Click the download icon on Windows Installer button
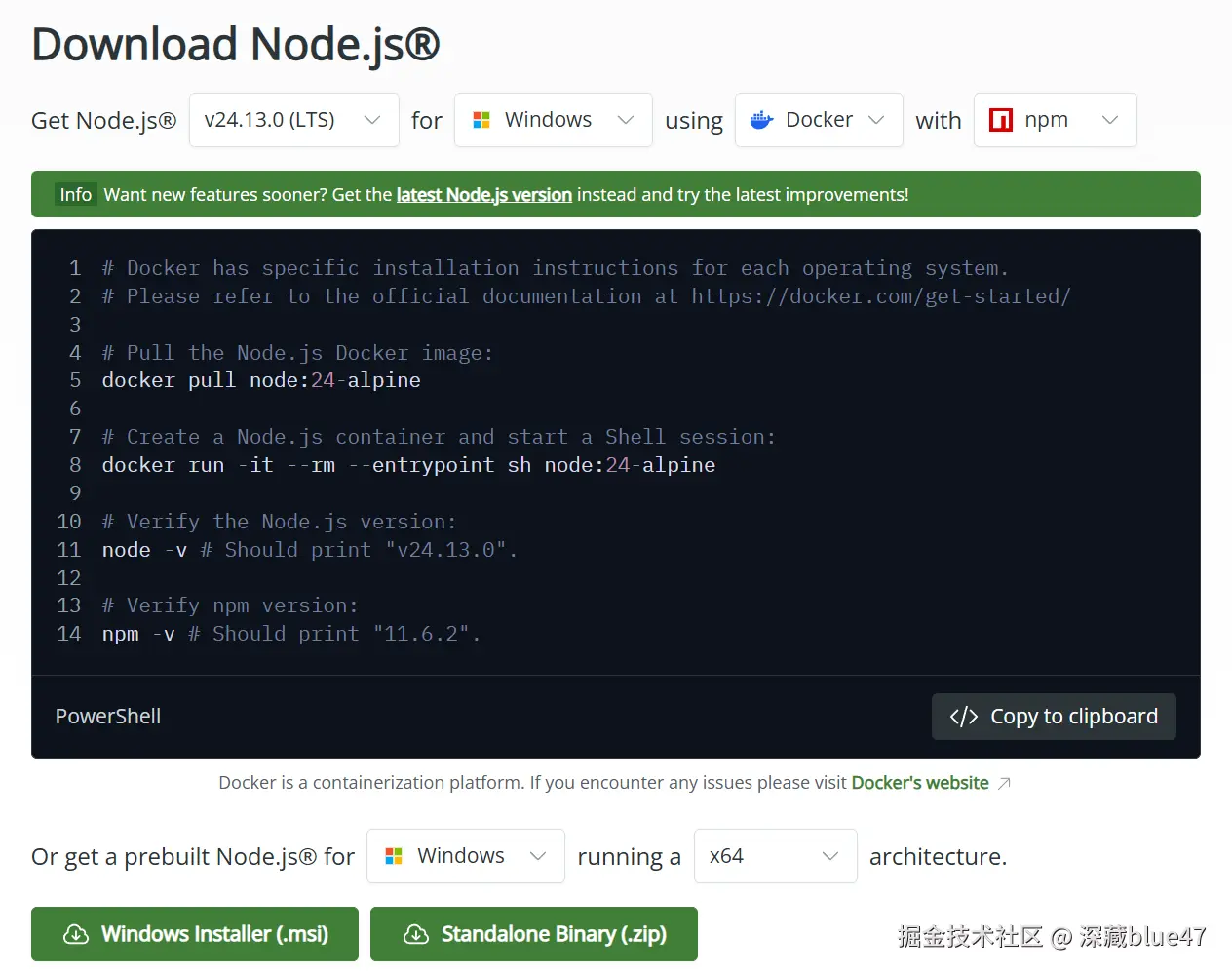The image size is (1232, 976). [x=76, y=933]
